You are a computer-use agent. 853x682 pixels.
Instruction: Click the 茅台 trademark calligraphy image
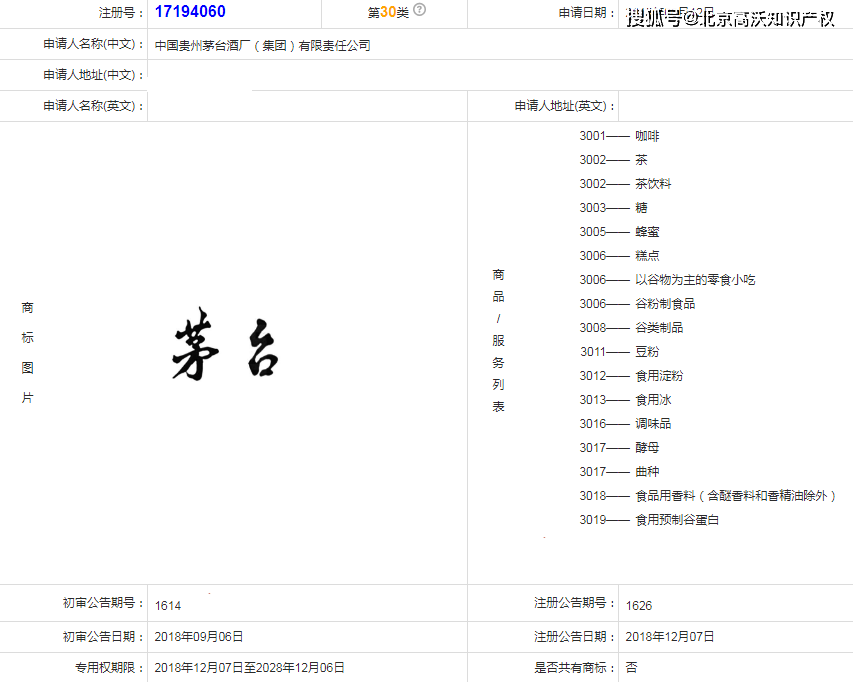[224, 350]
